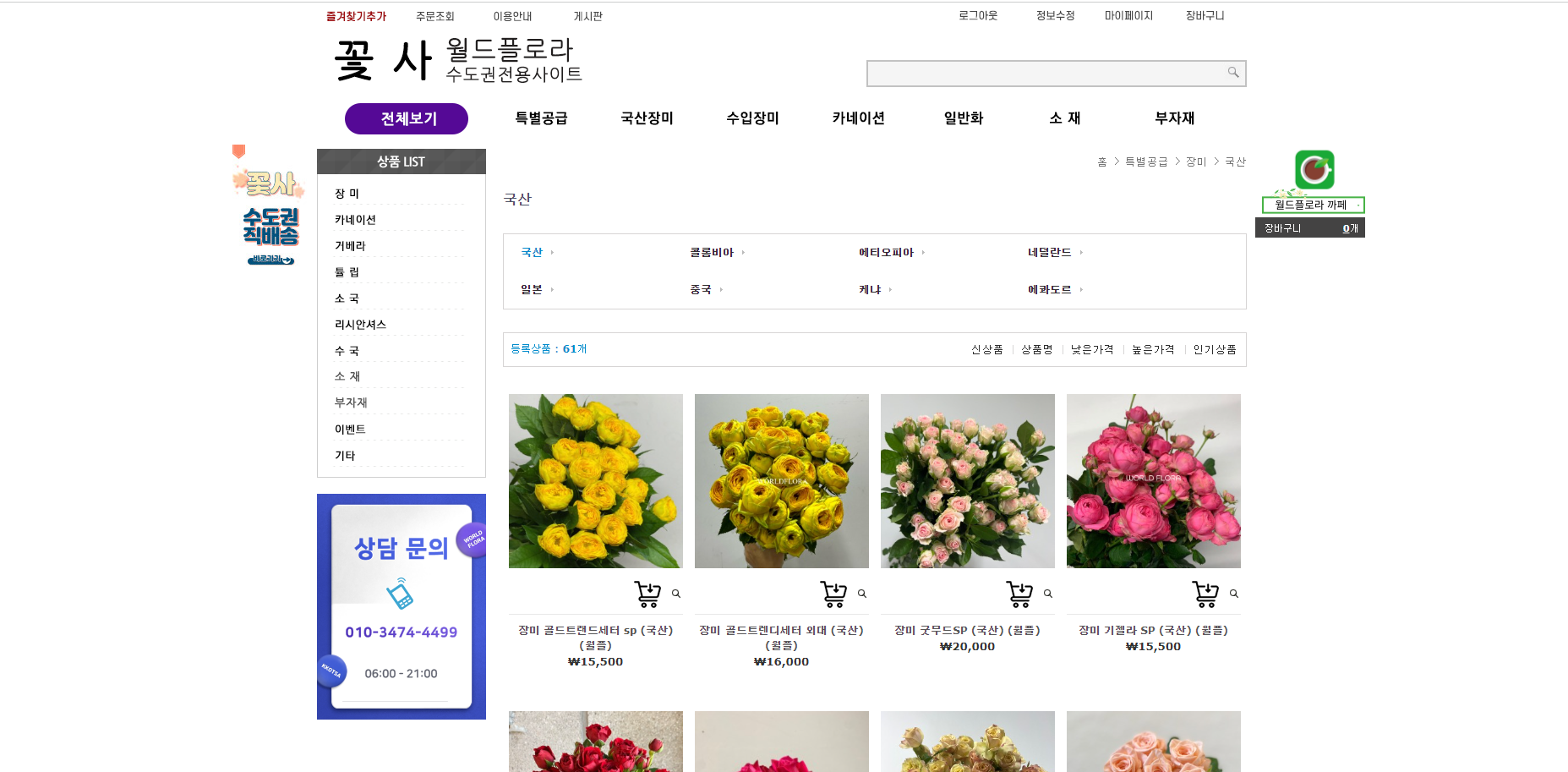Click 월드플로라 까페 label link
1568x772 pixels.
[x=1313, y=205]
